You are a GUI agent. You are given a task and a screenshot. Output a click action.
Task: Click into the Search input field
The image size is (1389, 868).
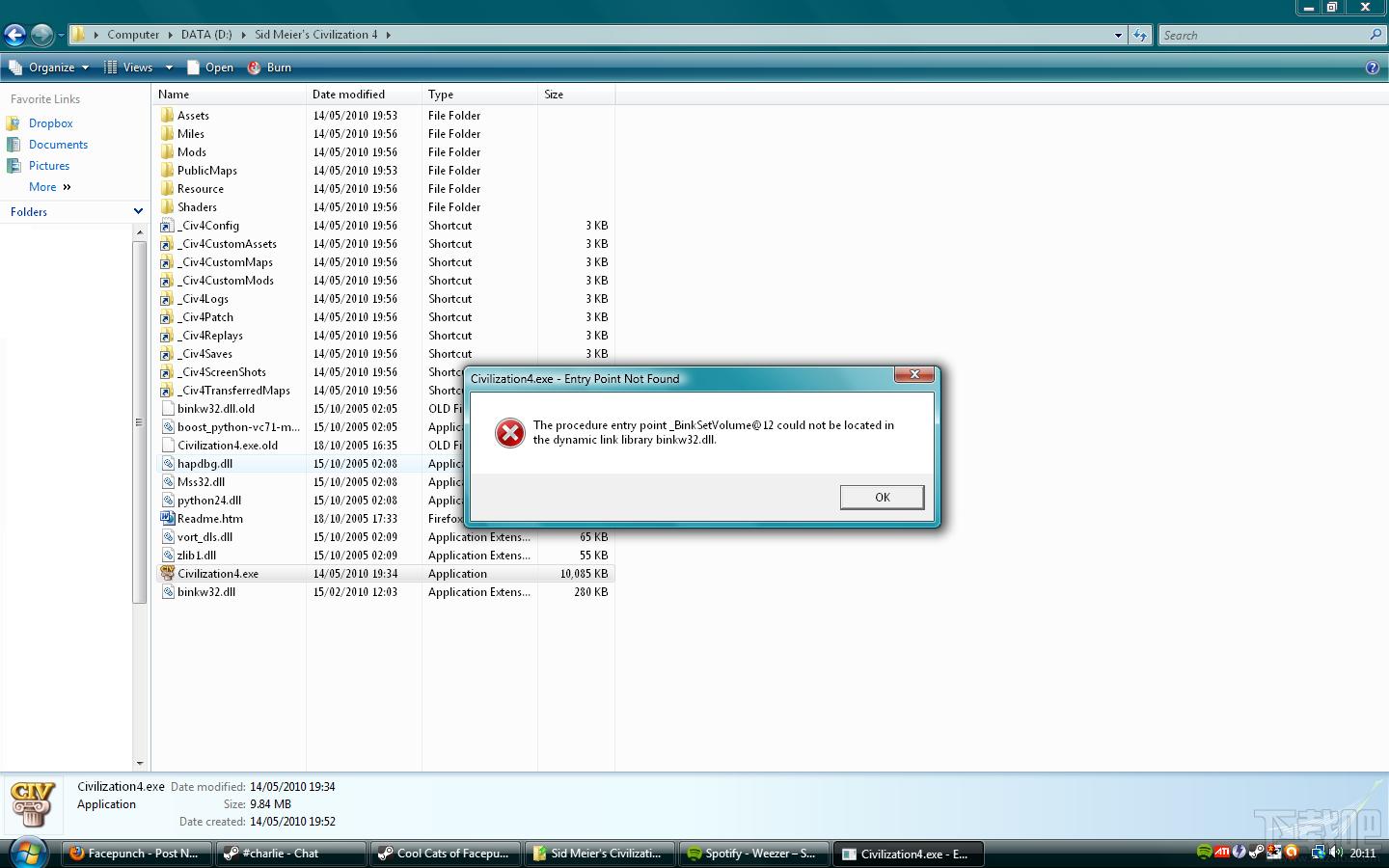1264,35
